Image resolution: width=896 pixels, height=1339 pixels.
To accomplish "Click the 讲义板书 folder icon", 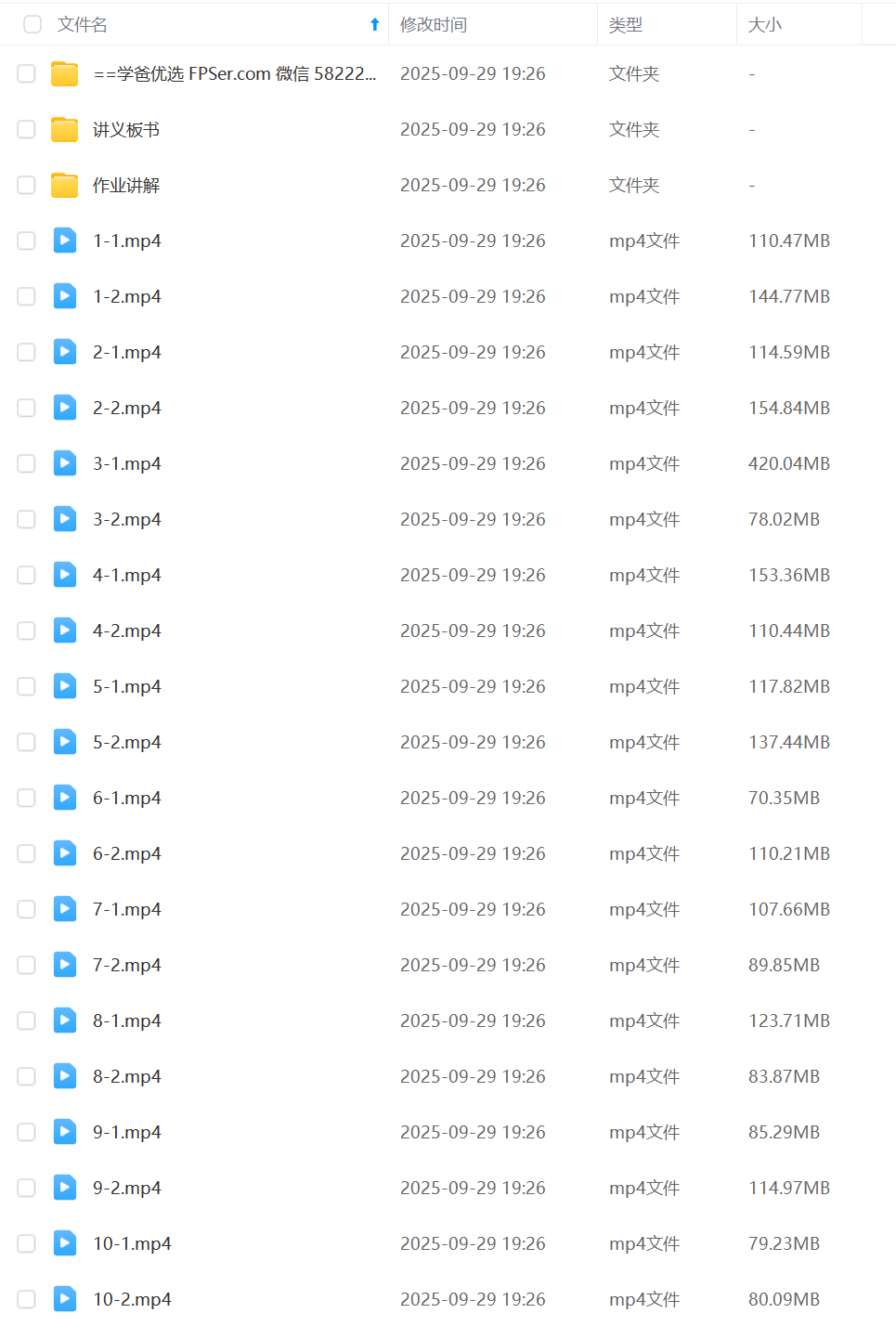I will click(x=64, y=129).
